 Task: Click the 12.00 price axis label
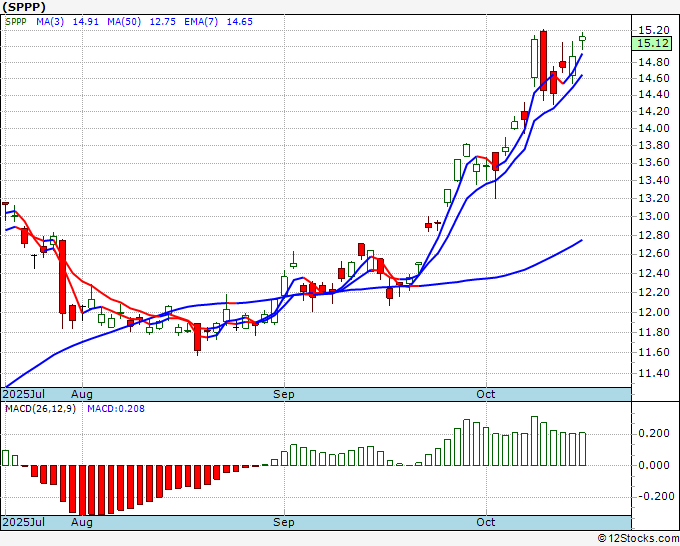[654, 312]
